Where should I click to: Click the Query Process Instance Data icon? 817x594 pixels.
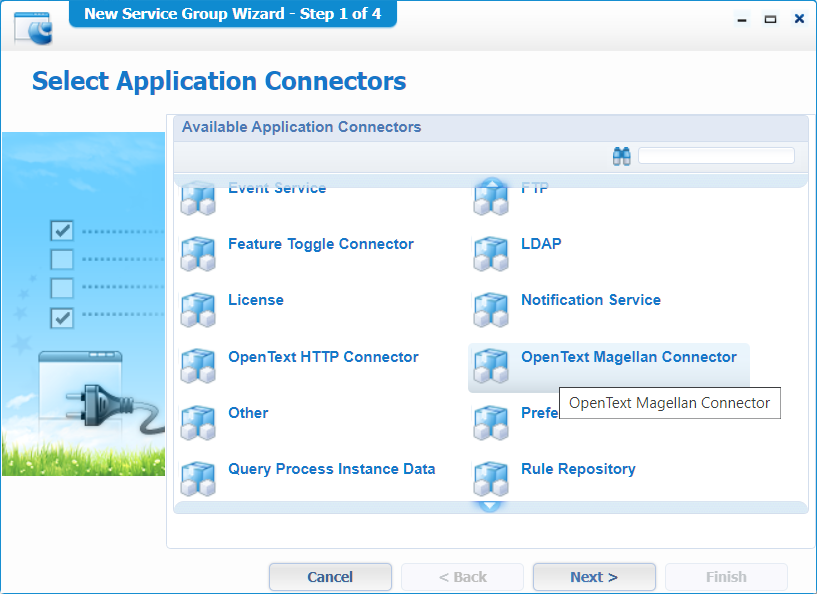click(x=198, y=479)
